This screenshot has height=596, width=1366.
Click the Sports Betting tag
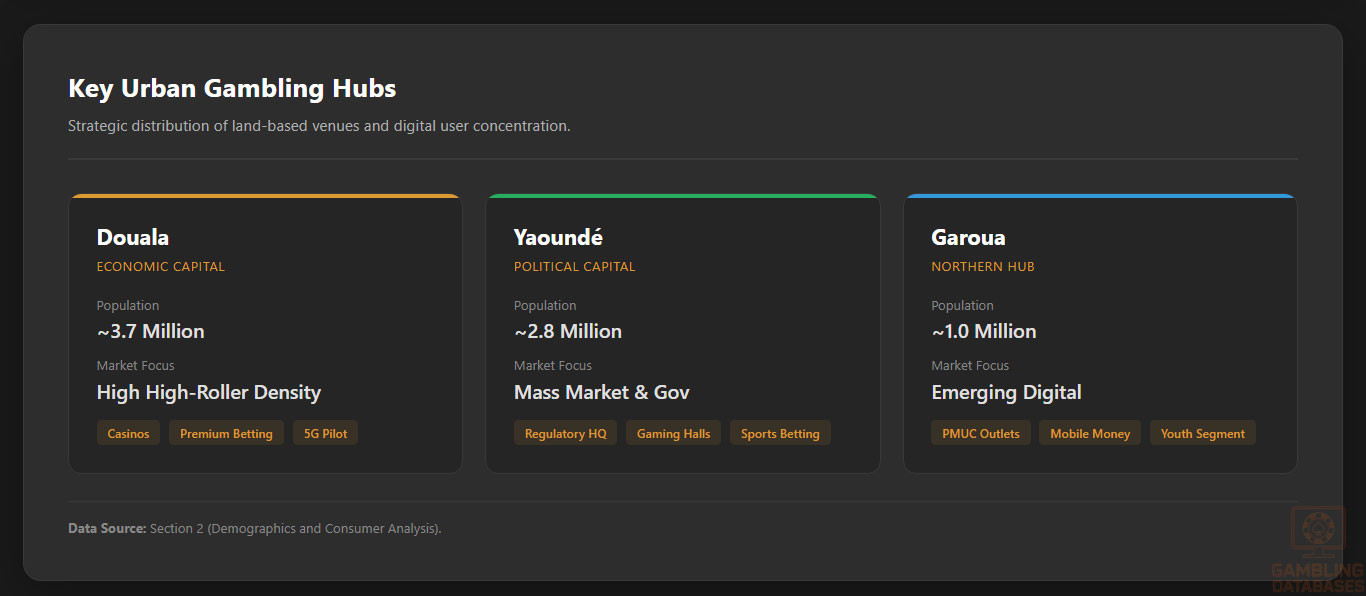780,433
